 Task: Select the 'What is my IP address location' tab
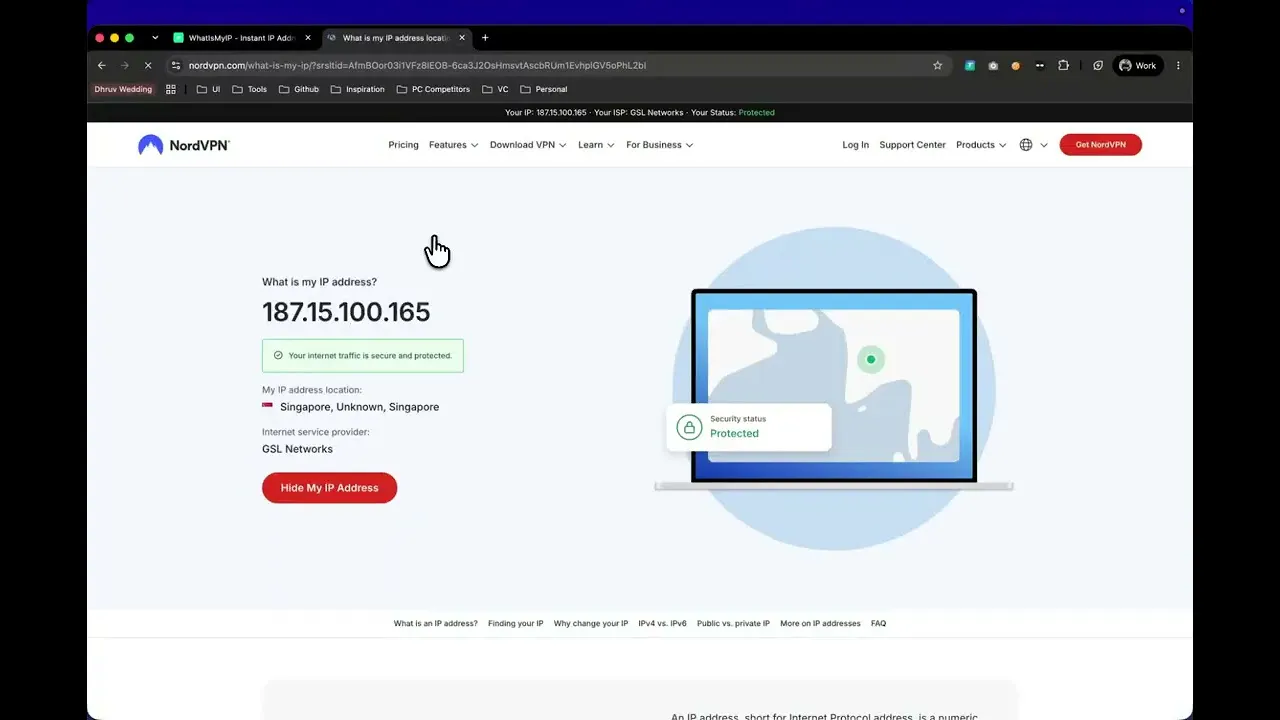coord(397,38)
